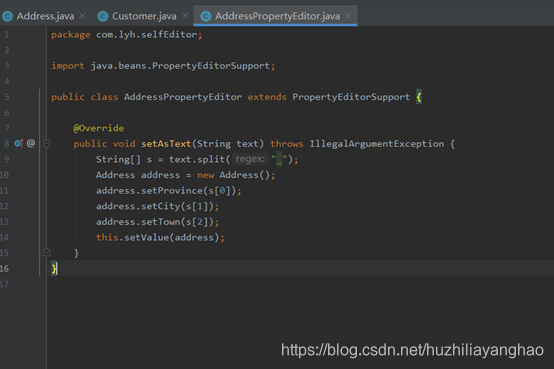Click the override method gutter icon on line 8
554x369 pixels.
pyautogui.click(x=19, y=143)
